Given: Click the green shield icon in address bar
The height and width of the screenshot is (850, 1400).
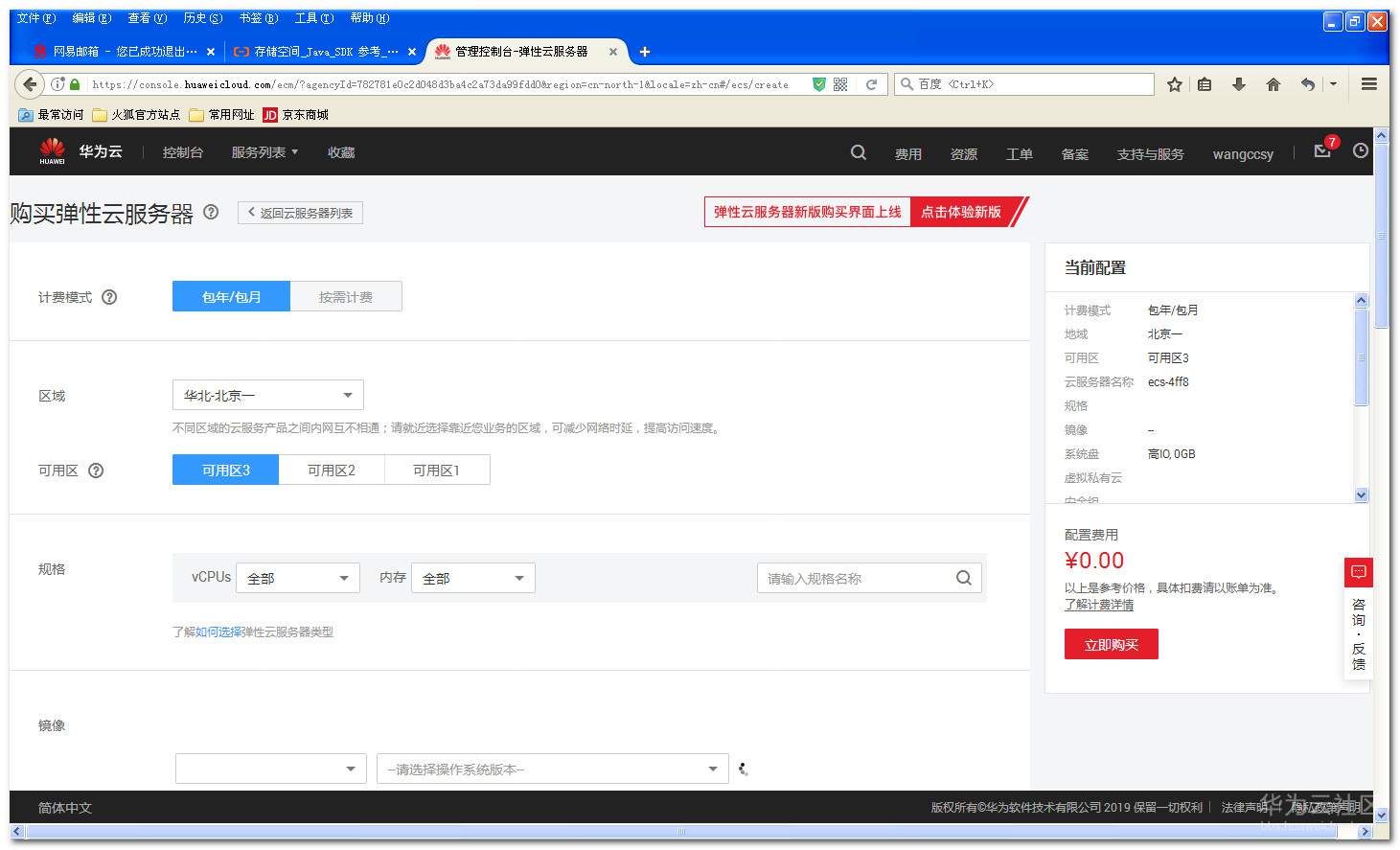Looking at the screenshot, I should click(818, 84).
